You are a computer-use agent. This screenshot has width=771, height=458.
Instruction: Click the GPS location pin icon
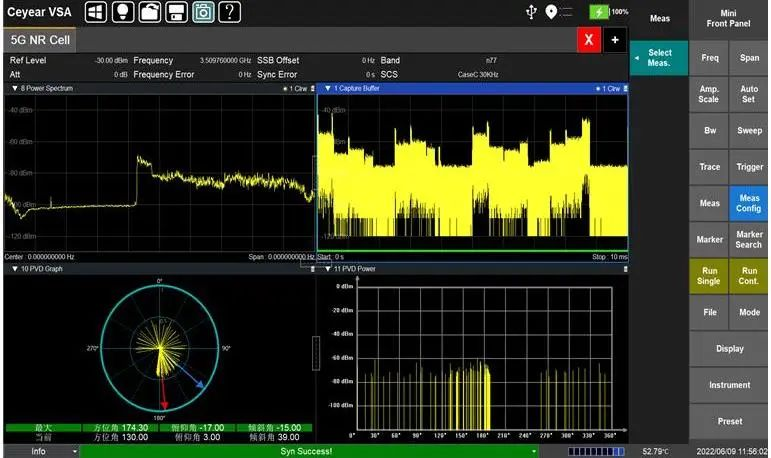[x=551, y=12]
